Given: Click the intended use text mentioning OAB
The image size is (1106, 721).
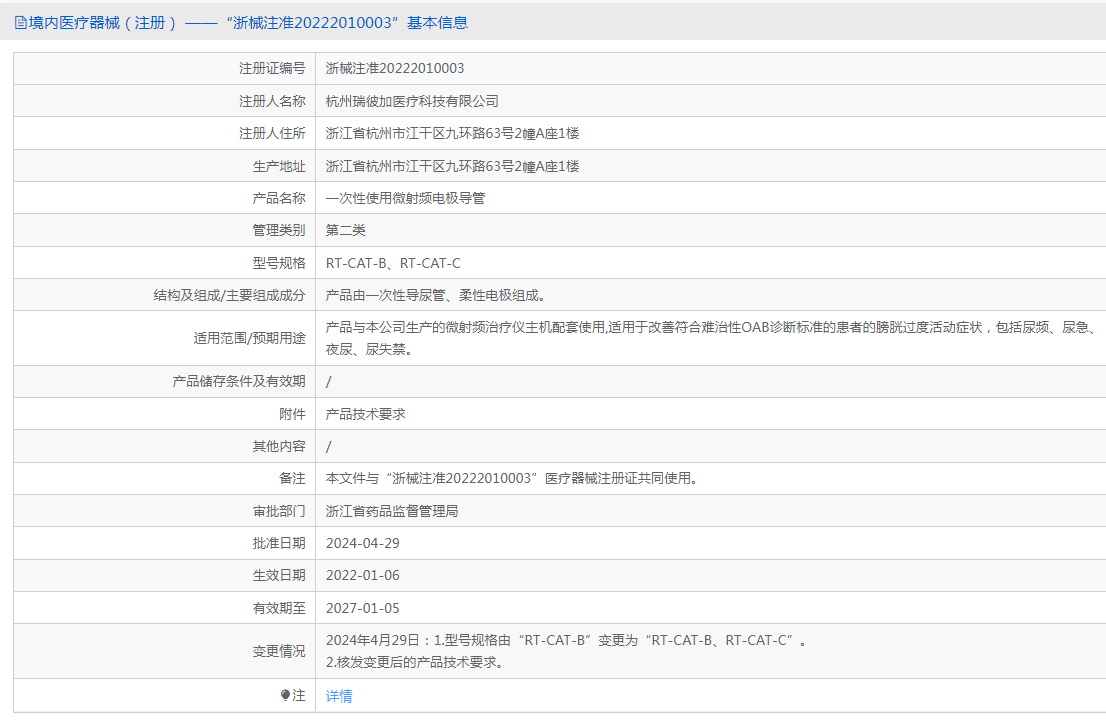Looking at the screenshot, I should 711,338.
